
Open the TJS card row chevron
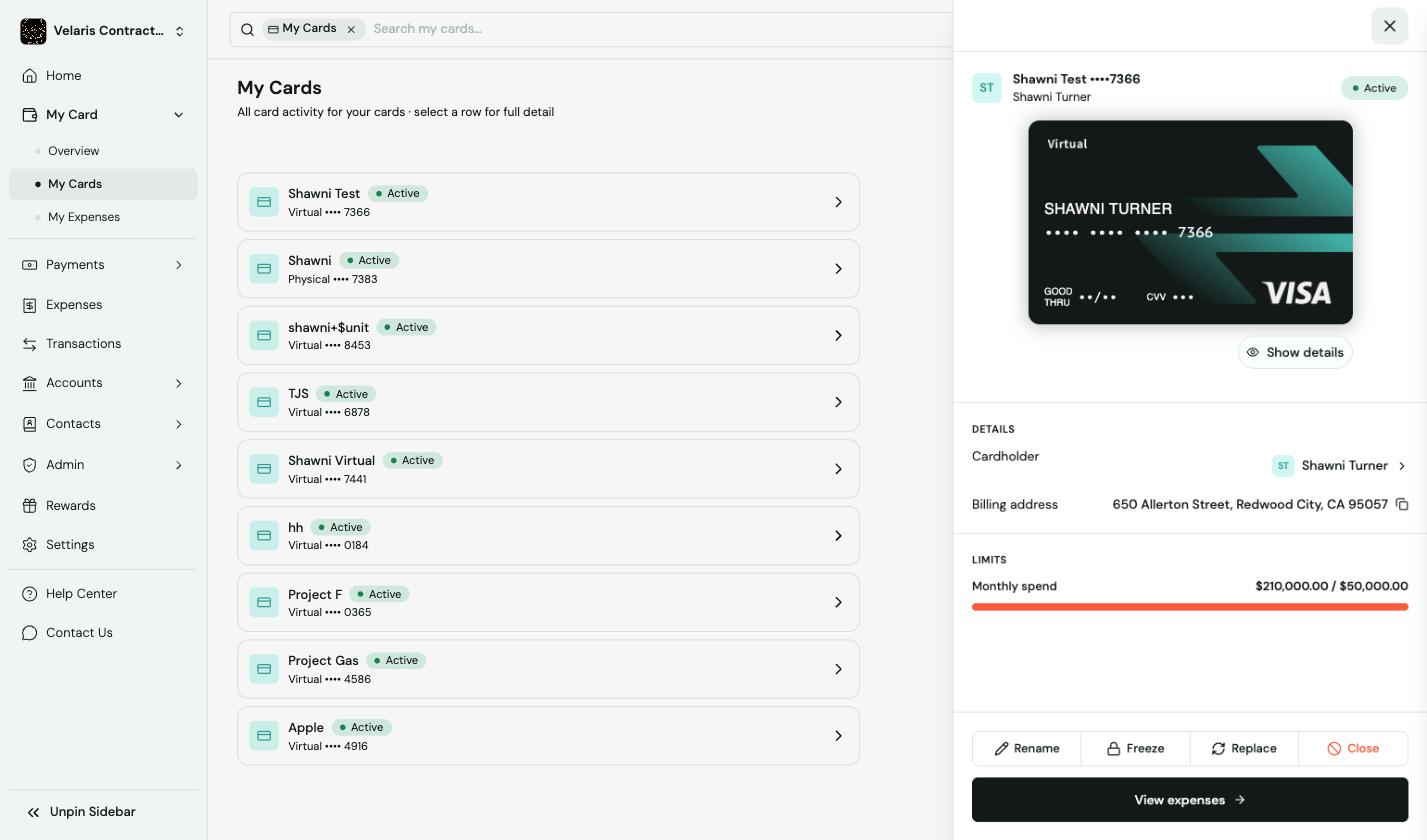coord(838,402)
